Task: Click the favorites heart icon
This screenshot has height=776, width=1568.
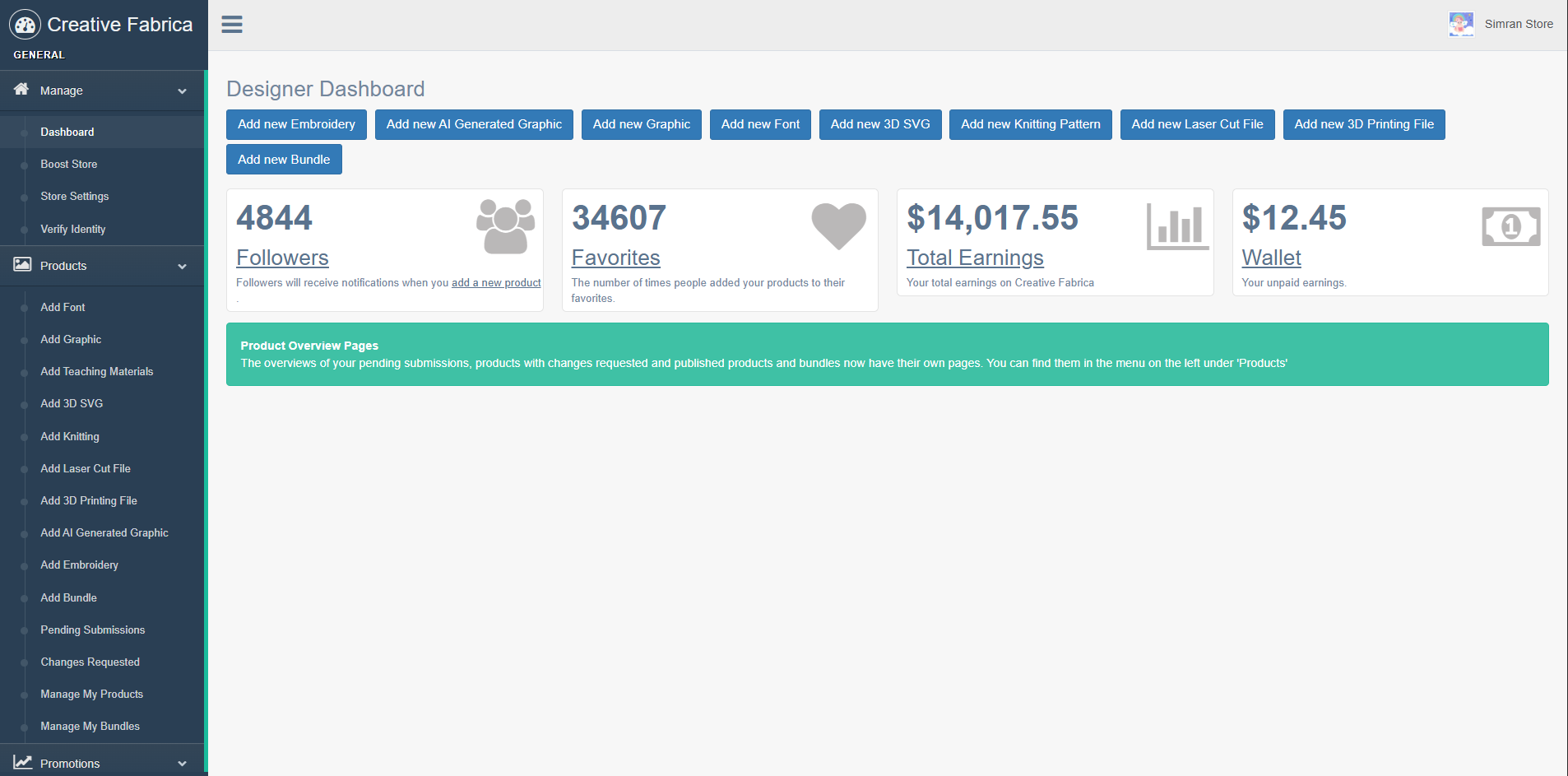Action: (x=838, y=225)
